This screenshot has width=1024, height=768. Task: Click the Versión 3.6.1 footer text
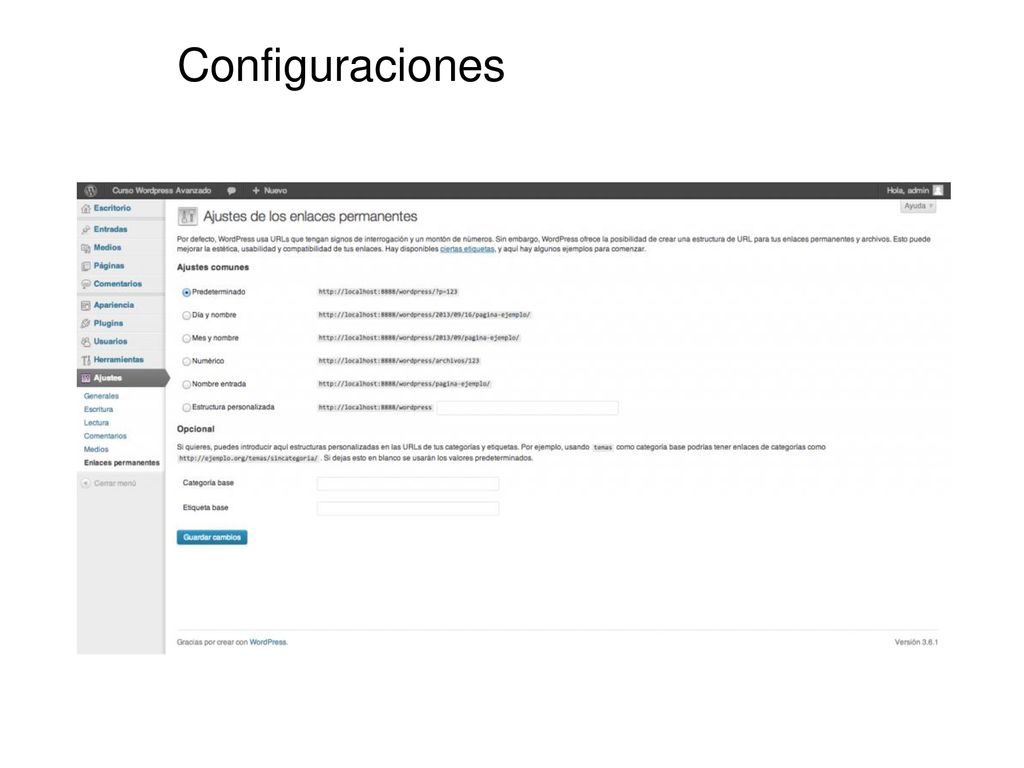point(916,643)
